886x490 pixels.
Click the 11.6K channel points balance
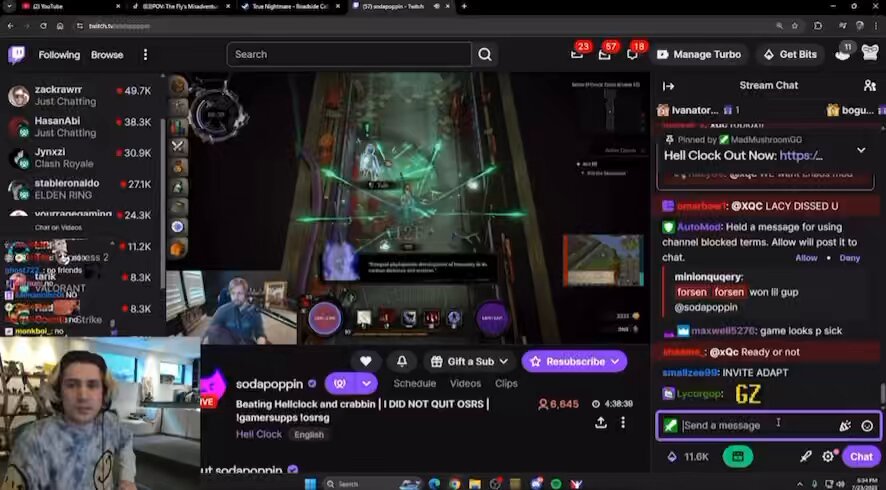(x=688, y=457)
